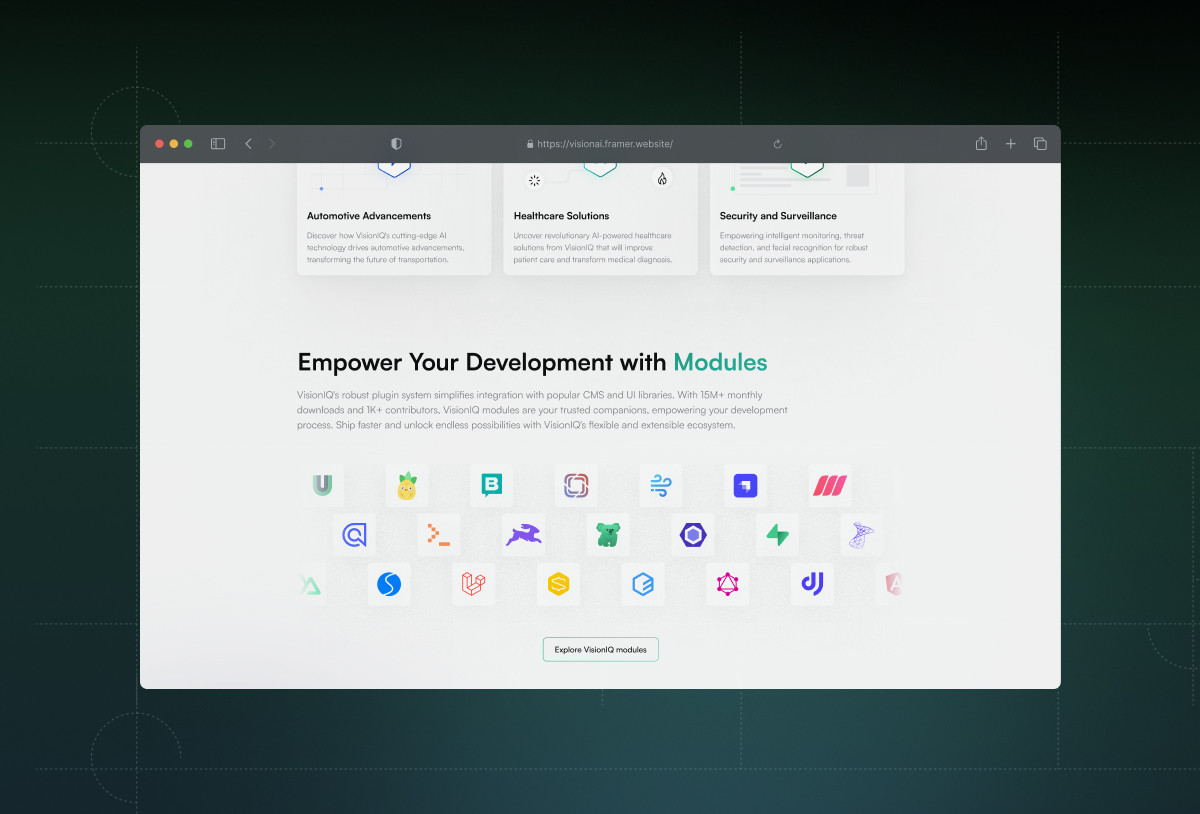Image resolution: width=1200 pixels, height=814 pixels.
Task: Click the Healthcare Solutions description paragraph
Action: tap(592, 248)
